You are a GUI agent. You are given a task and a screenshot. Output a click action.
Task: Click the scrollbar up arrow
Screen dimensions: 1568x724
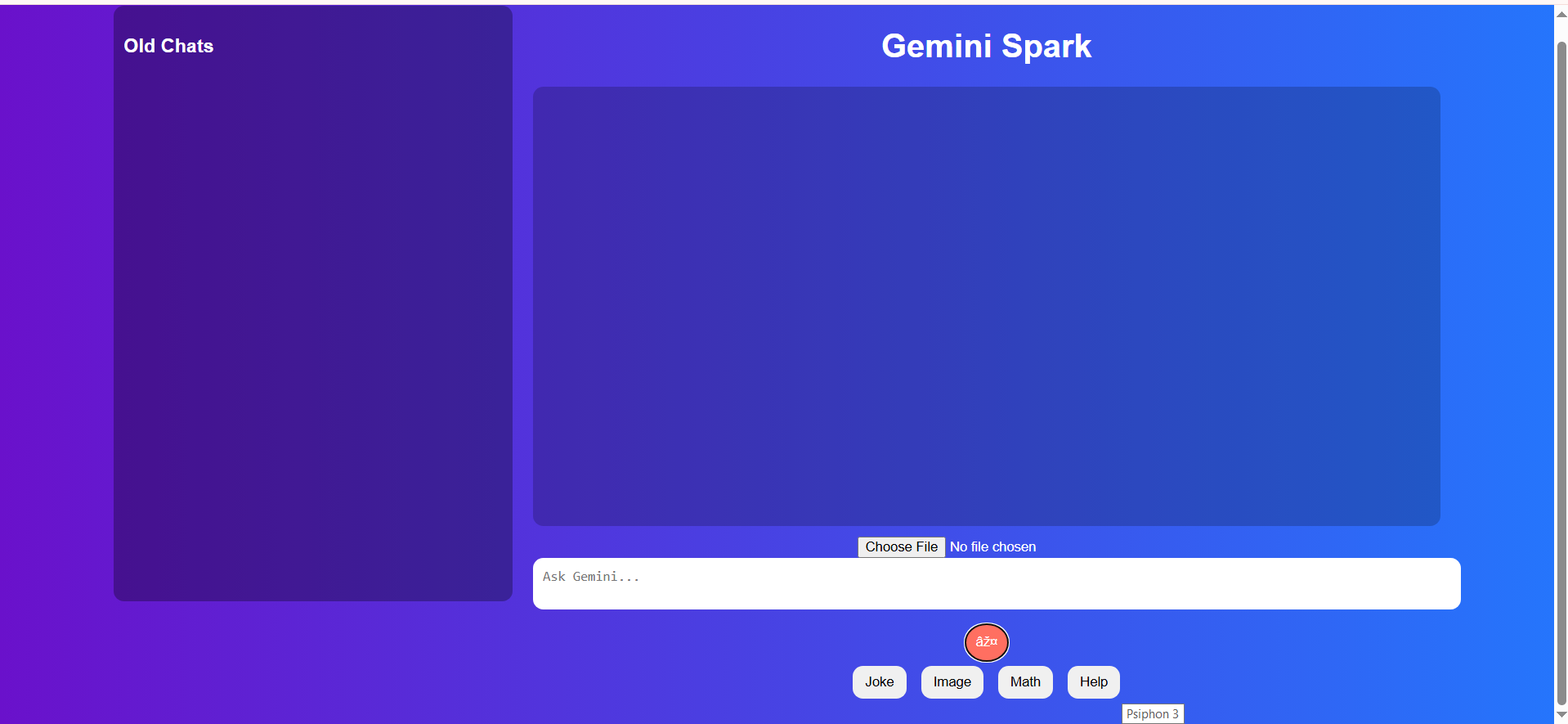tap(1561, 14)
